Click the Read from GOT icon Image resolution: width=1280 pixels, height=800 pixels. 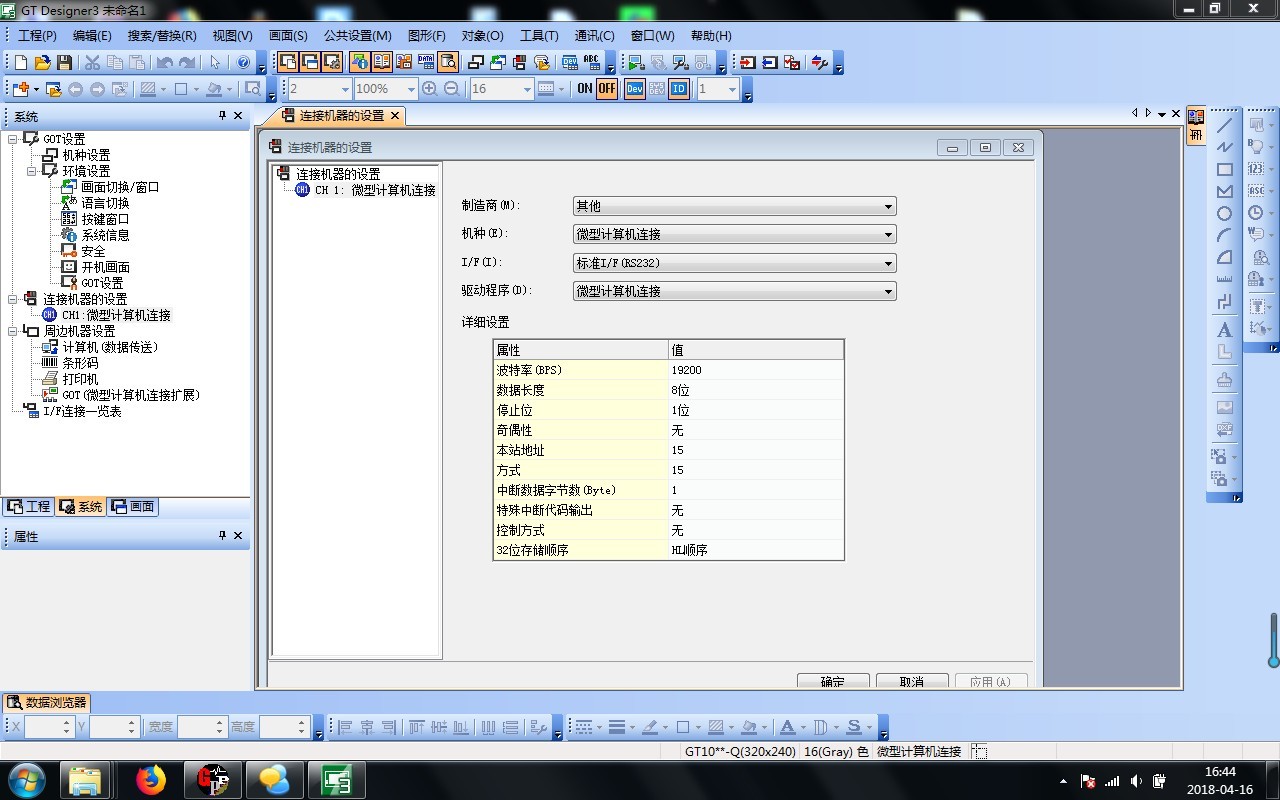770,62
